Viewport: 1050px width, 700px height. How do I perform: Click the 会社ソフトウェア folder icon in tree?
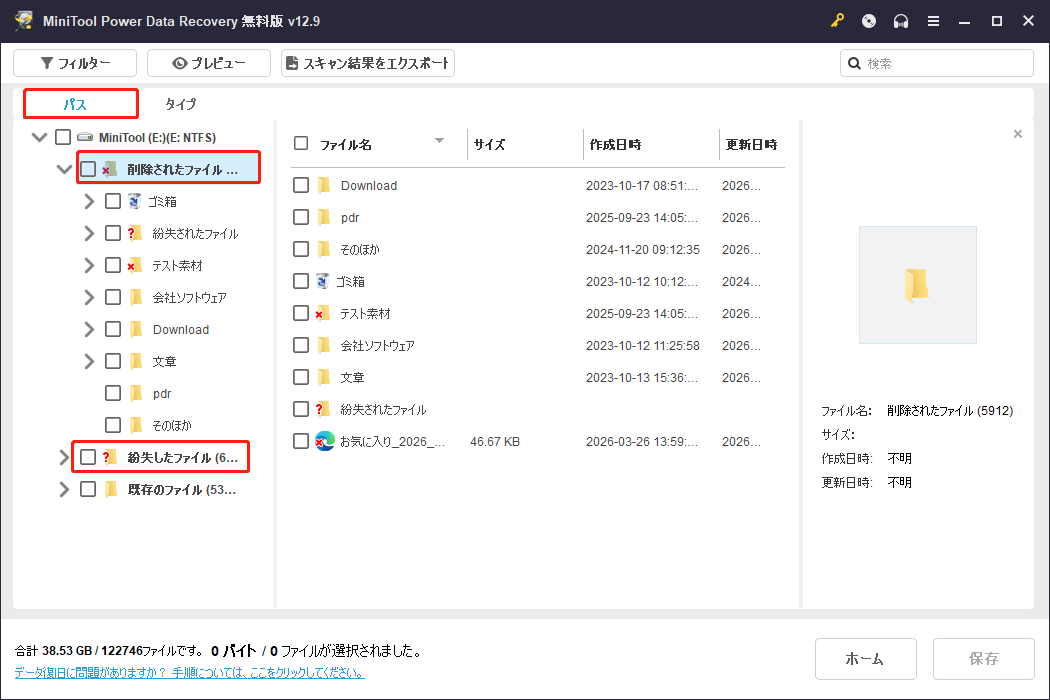click(x=136, y=297)
